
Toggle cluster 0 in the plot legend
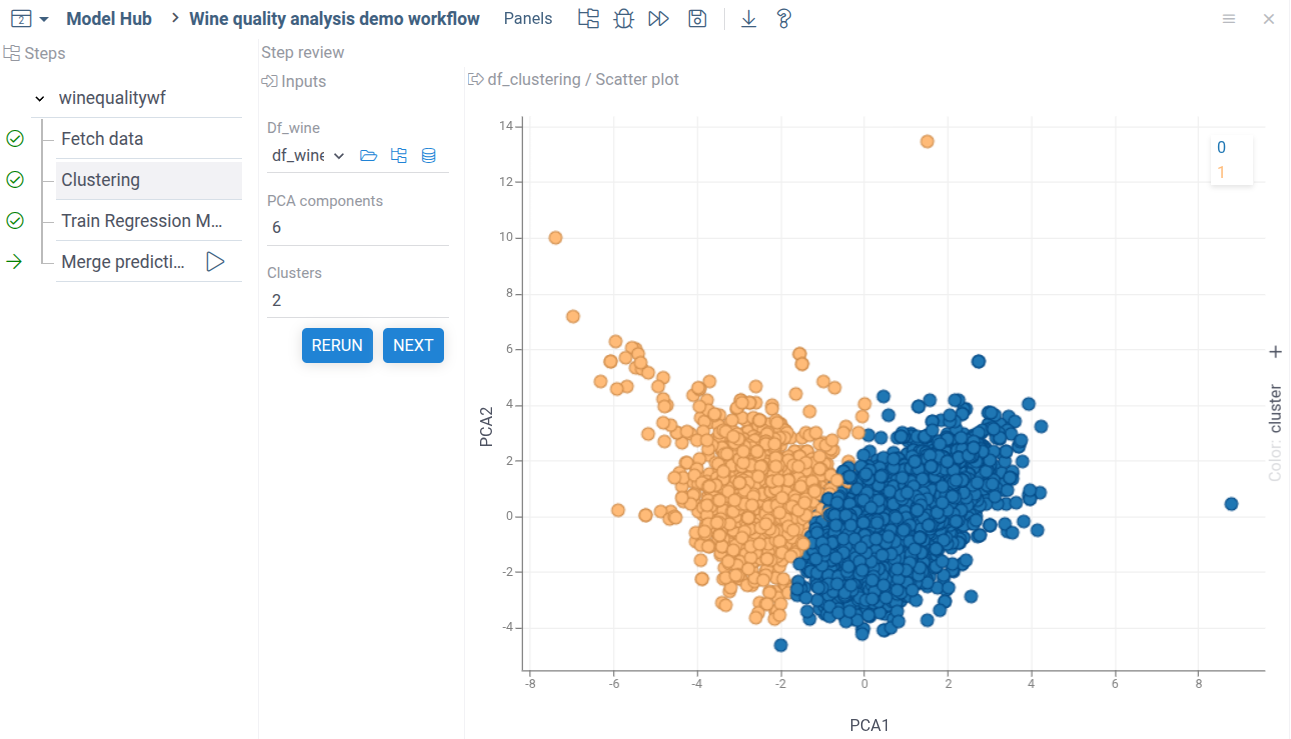(1221, 146)
